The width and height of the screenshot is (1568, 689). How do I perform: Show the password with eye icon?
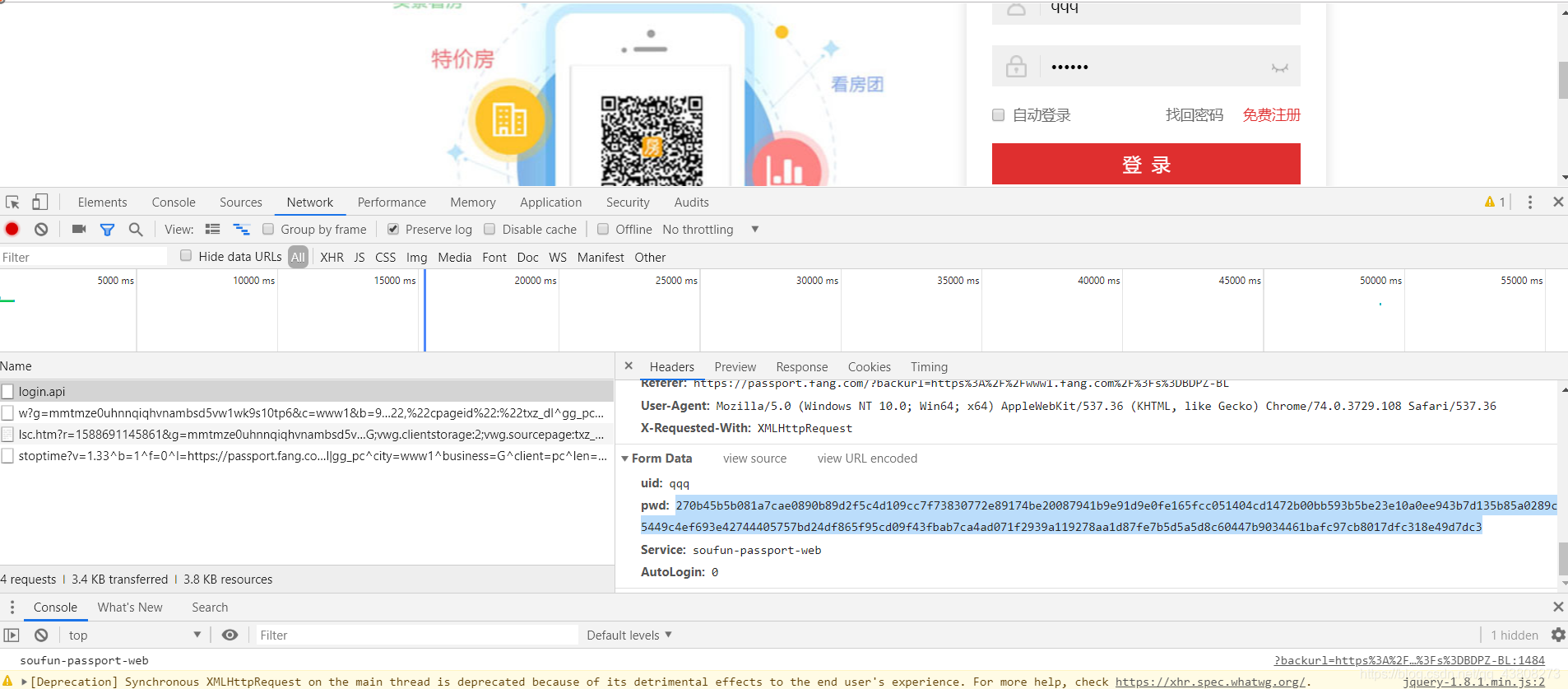tap(1279, 68)
